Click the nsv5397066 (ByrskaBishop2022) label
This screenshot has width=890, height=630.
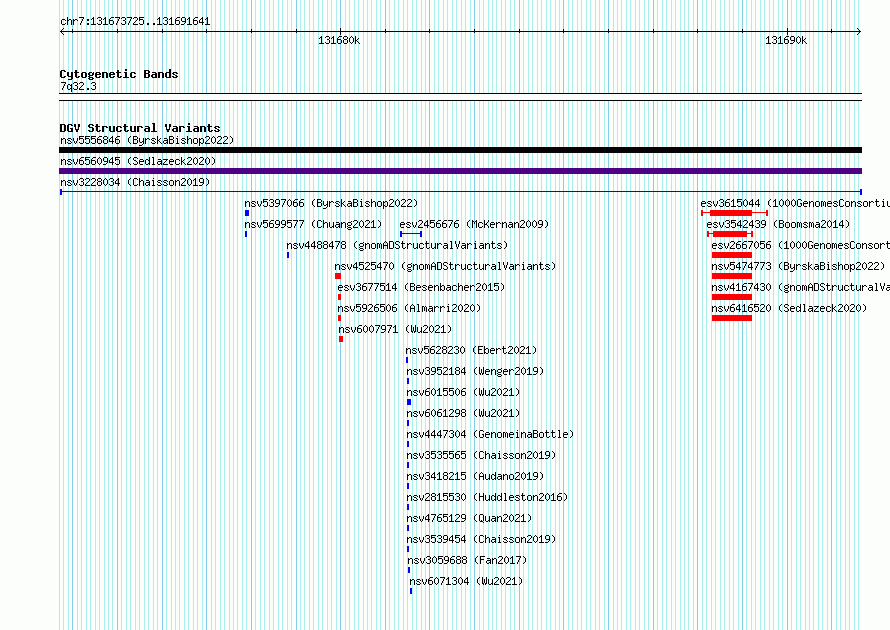(331, 203)
